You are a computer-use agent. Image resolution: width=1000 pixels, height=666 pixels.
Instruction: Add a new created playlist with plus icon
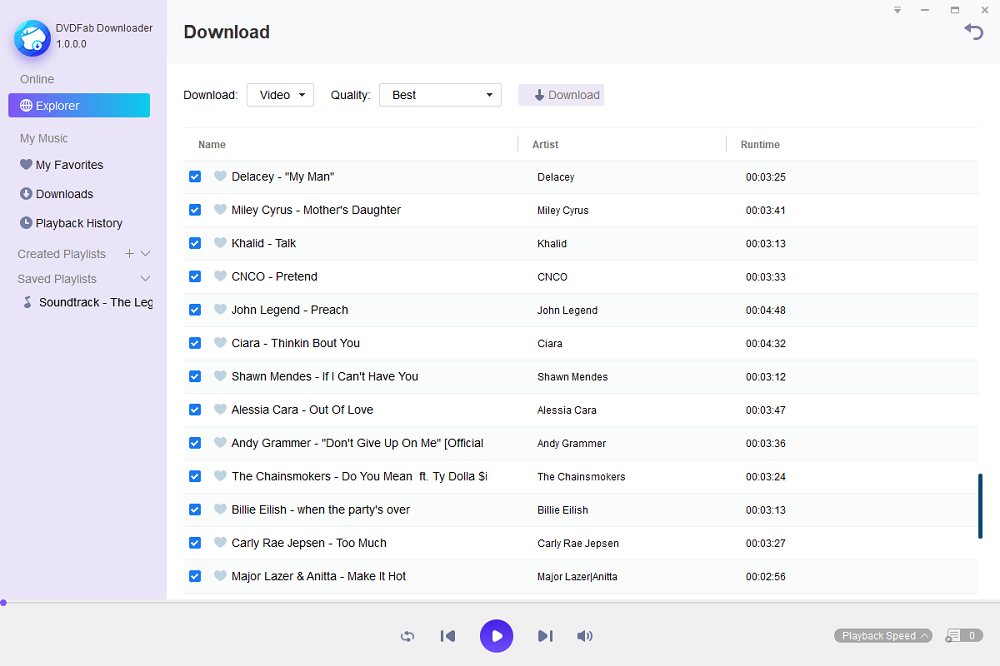coord(129,254)
